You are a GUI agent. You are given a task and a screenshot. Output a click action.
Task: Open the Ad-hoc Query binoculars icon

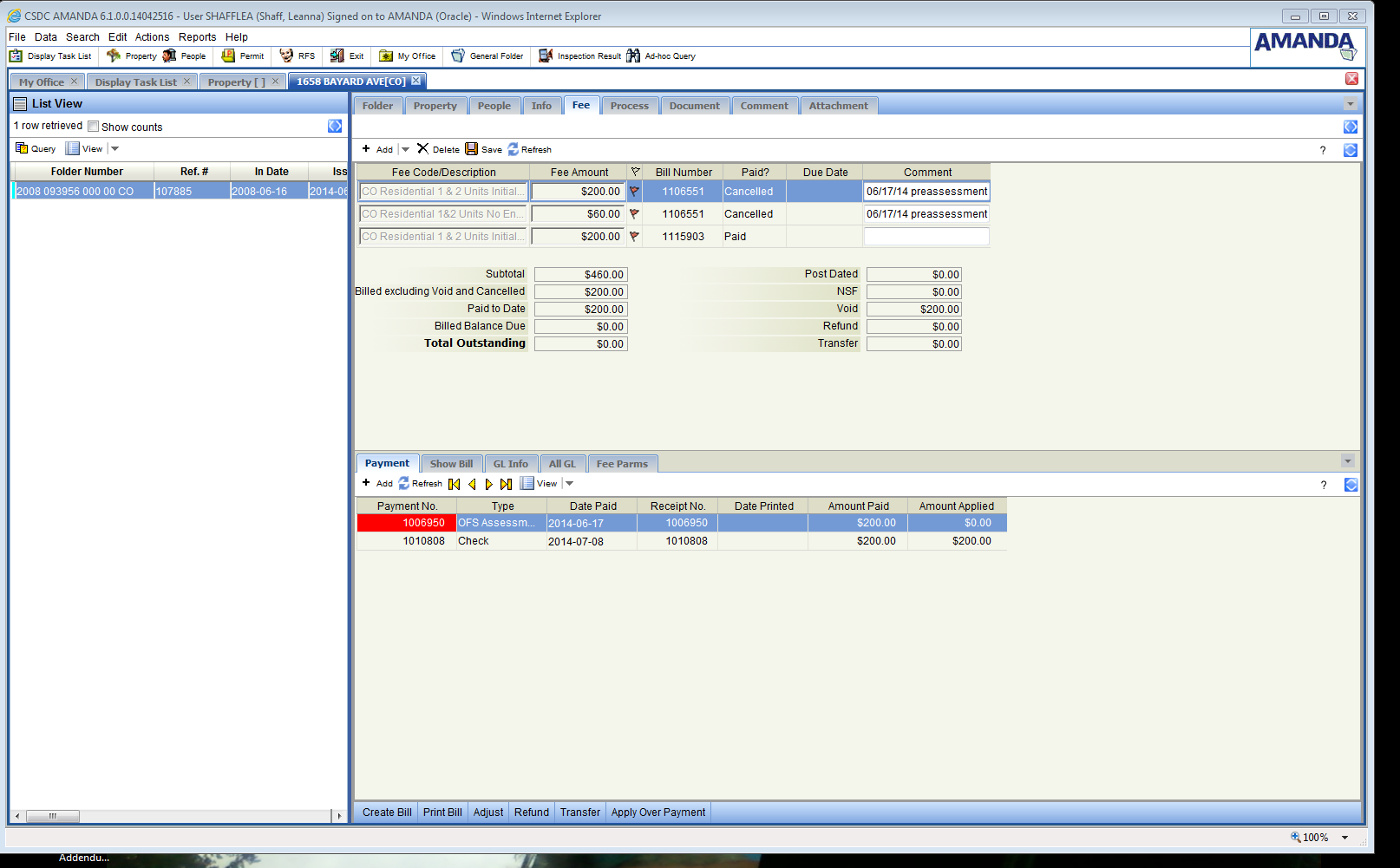coord(633,55)
